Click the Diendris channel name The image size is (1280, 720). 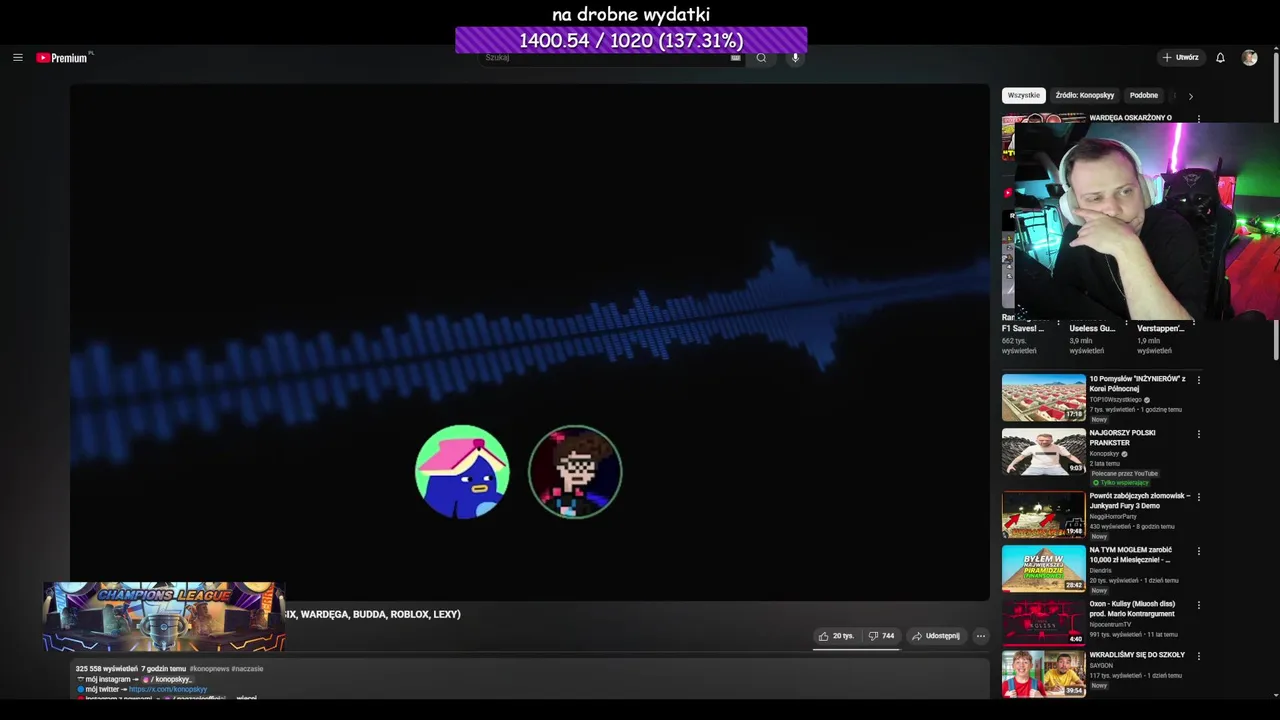[1103, 570]
